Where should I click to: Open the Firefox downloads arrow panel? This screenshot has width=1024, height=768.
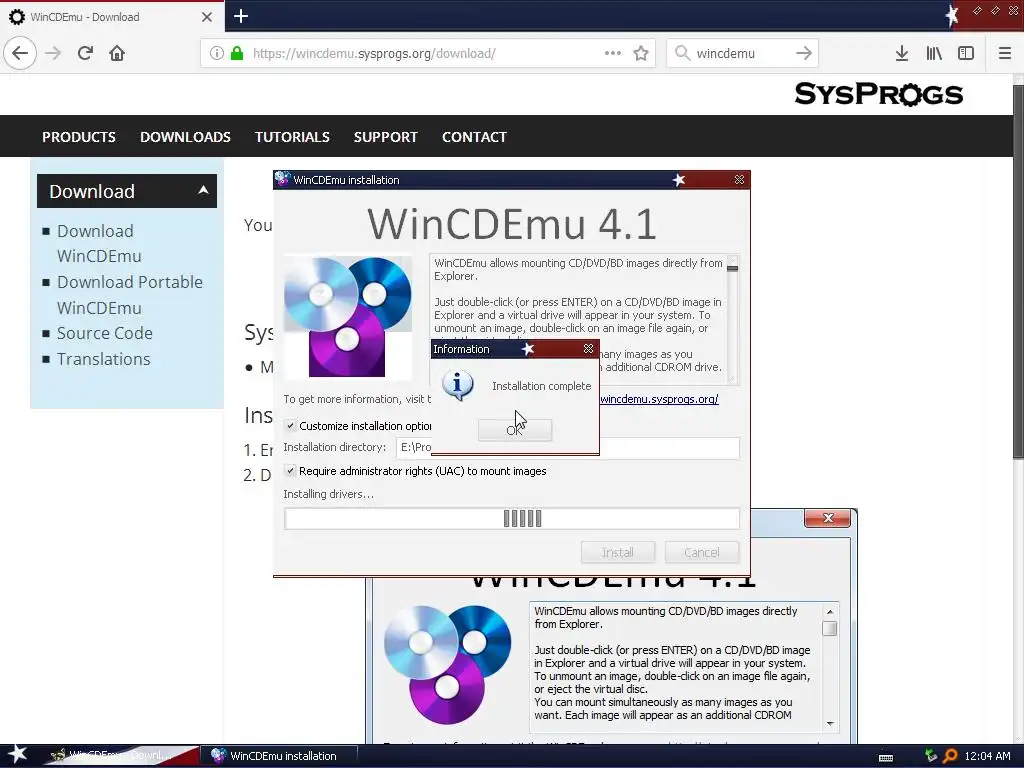[902, 53]
